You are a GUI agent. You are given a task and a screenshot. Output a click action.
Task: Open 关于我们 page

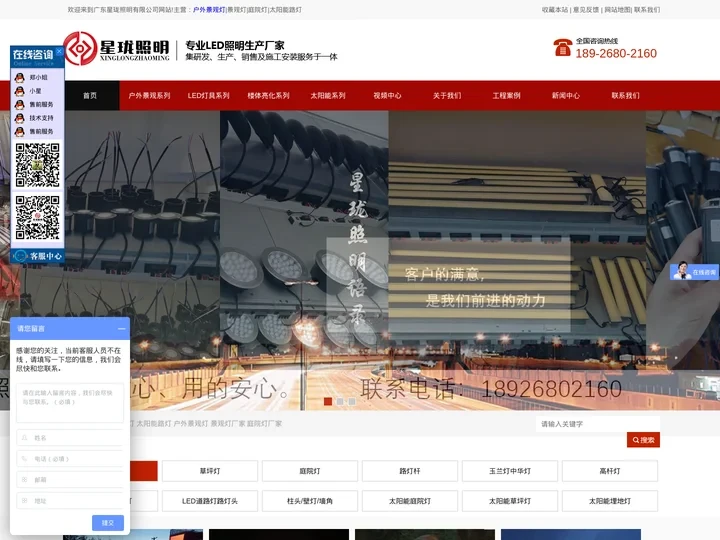(447, 96)
